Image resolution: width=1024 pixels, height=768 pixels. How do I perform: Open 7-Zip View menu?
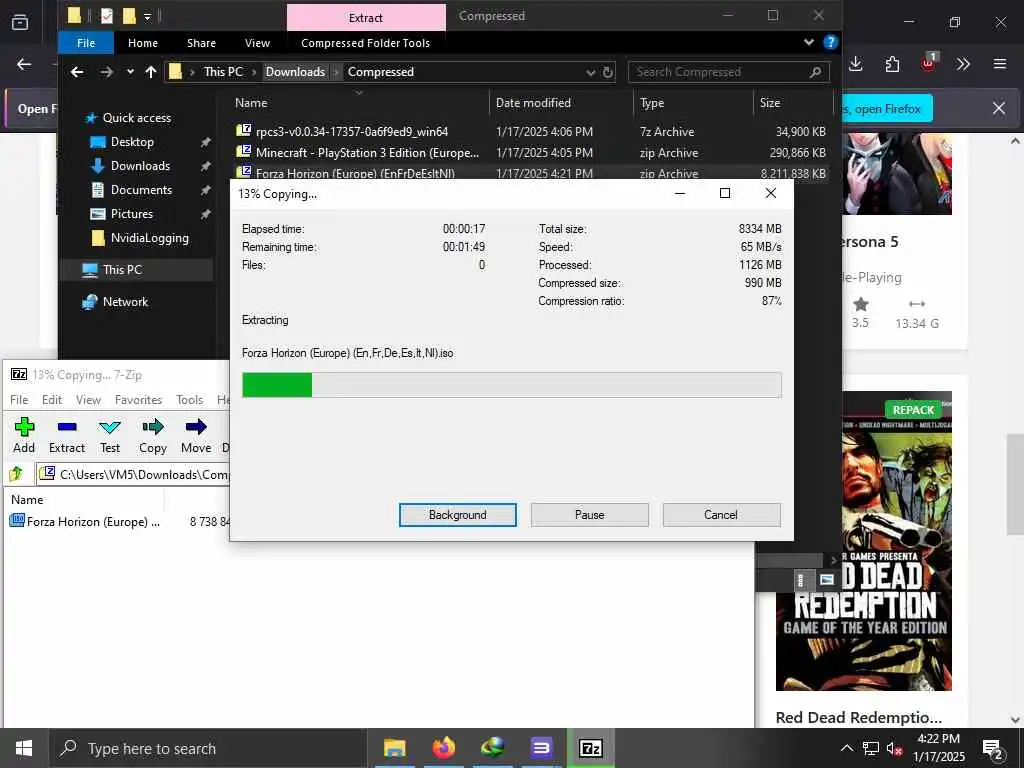tap(88, 400)
